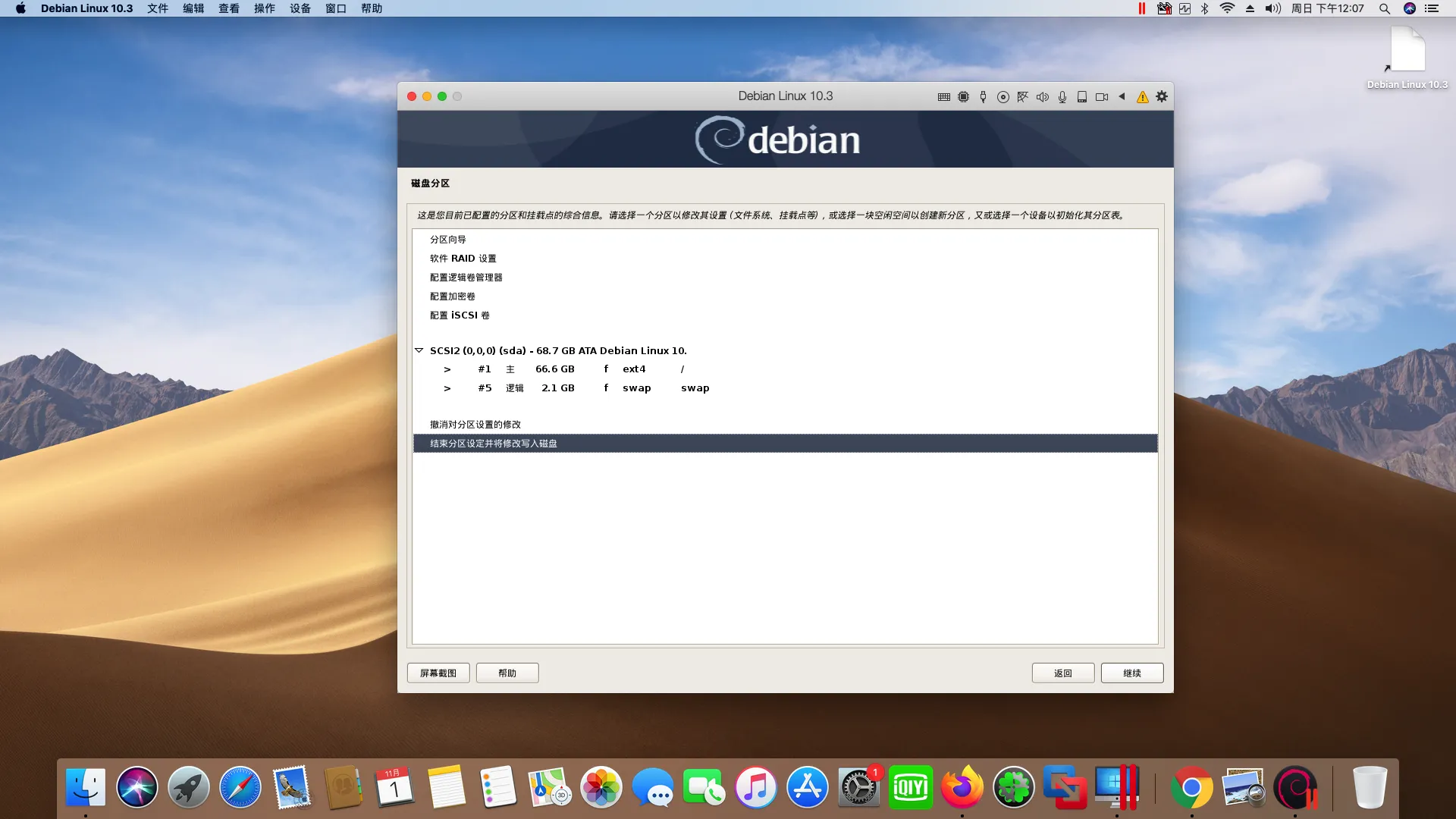Select 配置 iSCSI 卷 option
1456x819 pixels.
(460, 315)
